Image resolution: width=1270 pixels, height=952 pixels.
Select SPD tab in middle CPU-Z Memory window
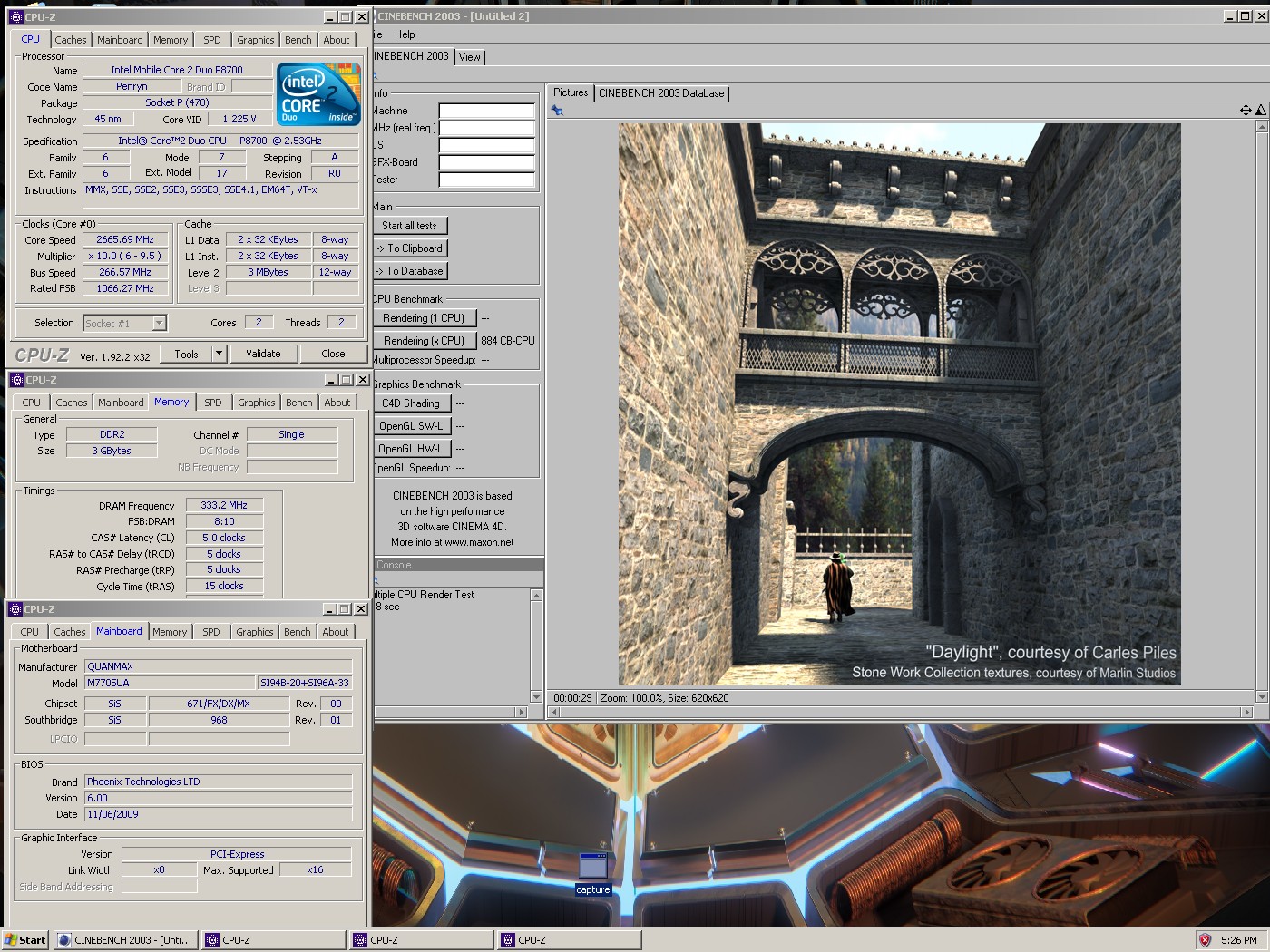[213, 403]
